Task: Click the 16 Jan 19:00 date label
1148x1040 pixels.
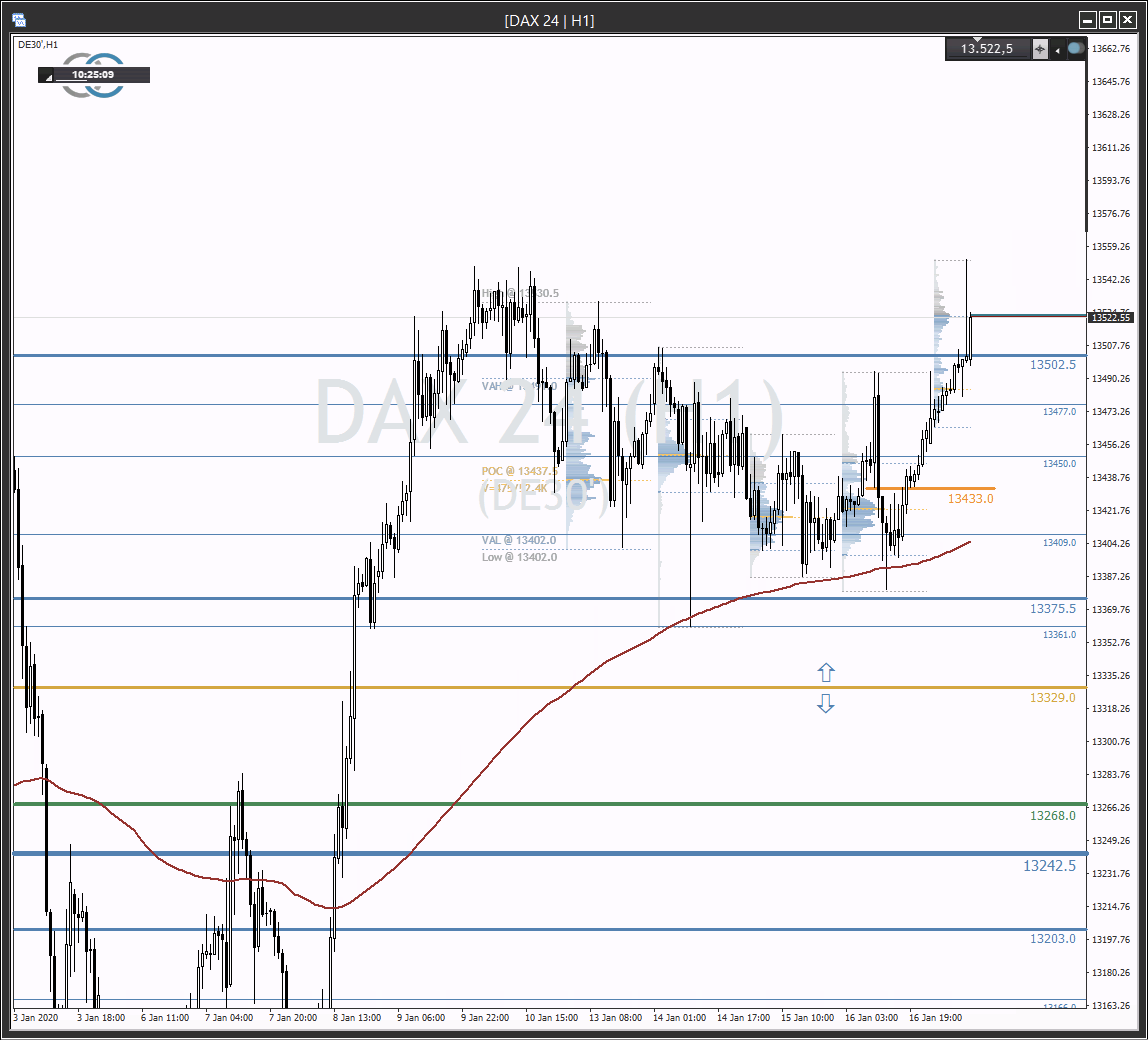Action: [935, 1018]
